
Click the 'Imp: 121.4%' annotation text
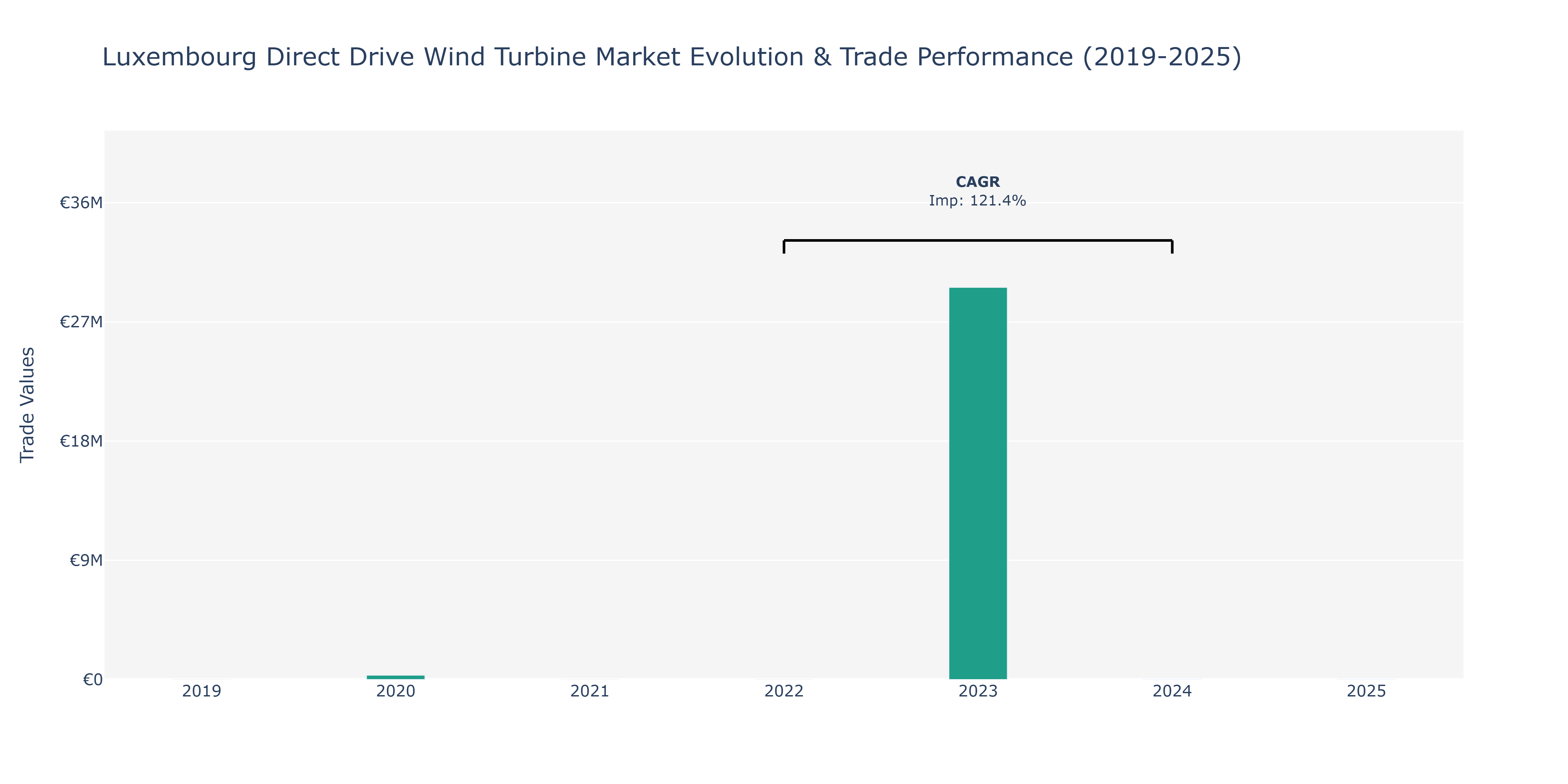978,201
